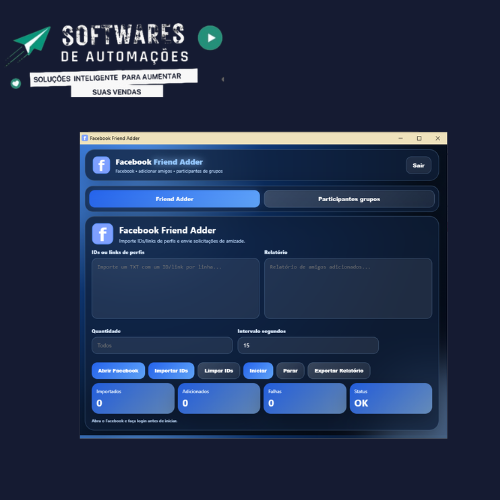Click the 'Importe IDs/links de perfis' subtitle text
Screen dimensions: 500x500
(182, 241)
